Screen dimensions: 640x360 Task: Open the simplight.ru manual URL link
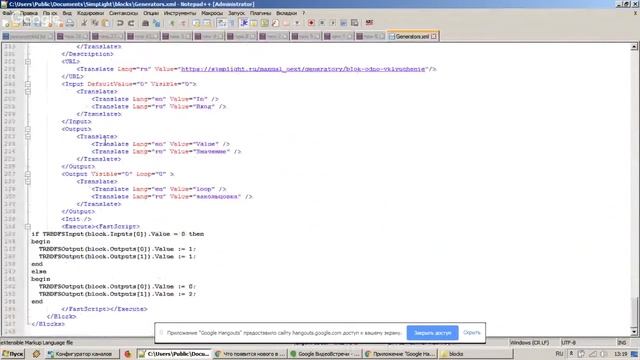pyautogui.click(x=303, y=69)
